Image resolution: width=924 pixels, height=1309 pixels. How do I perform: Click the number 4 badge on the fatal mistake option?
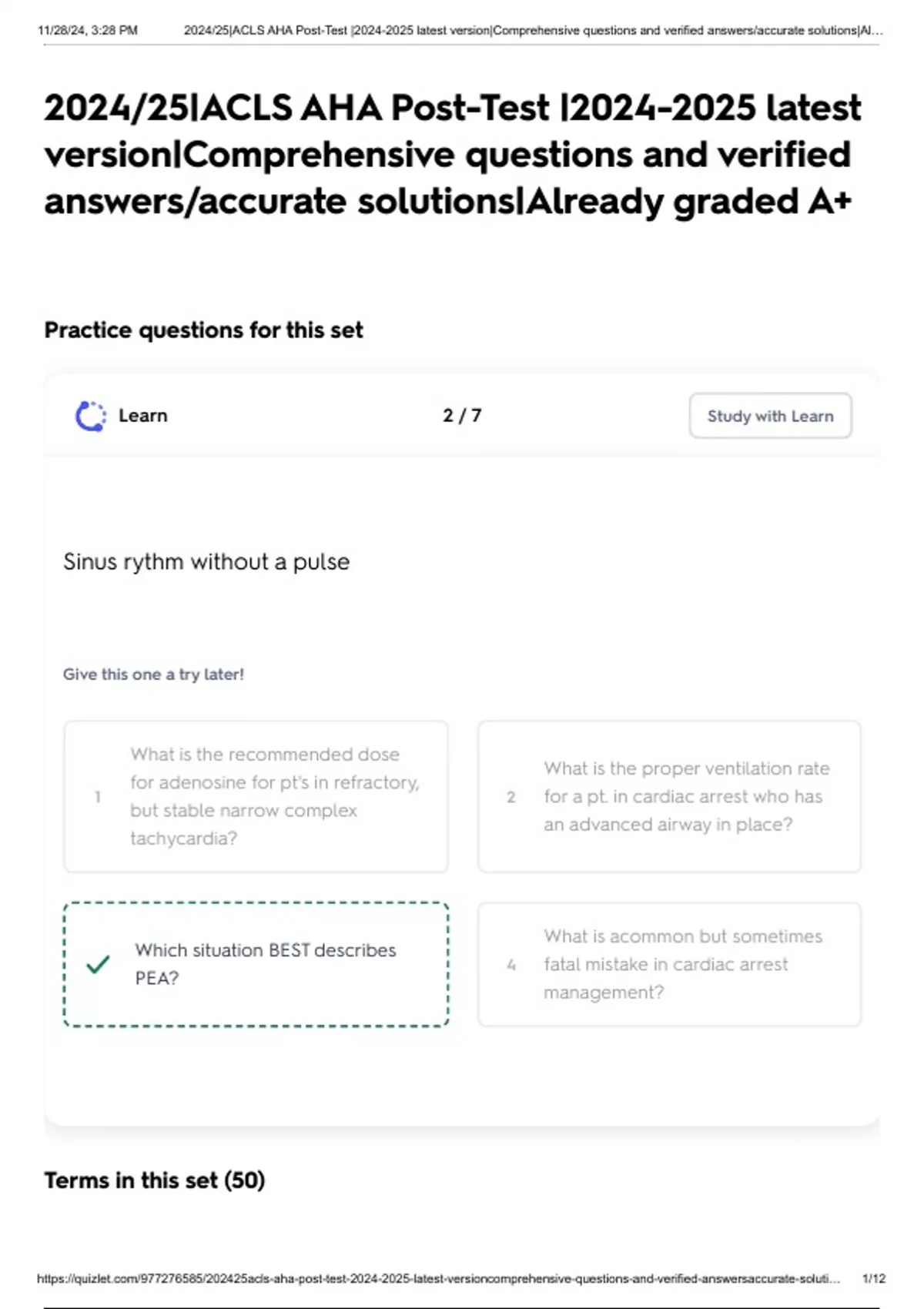point(511,965)
